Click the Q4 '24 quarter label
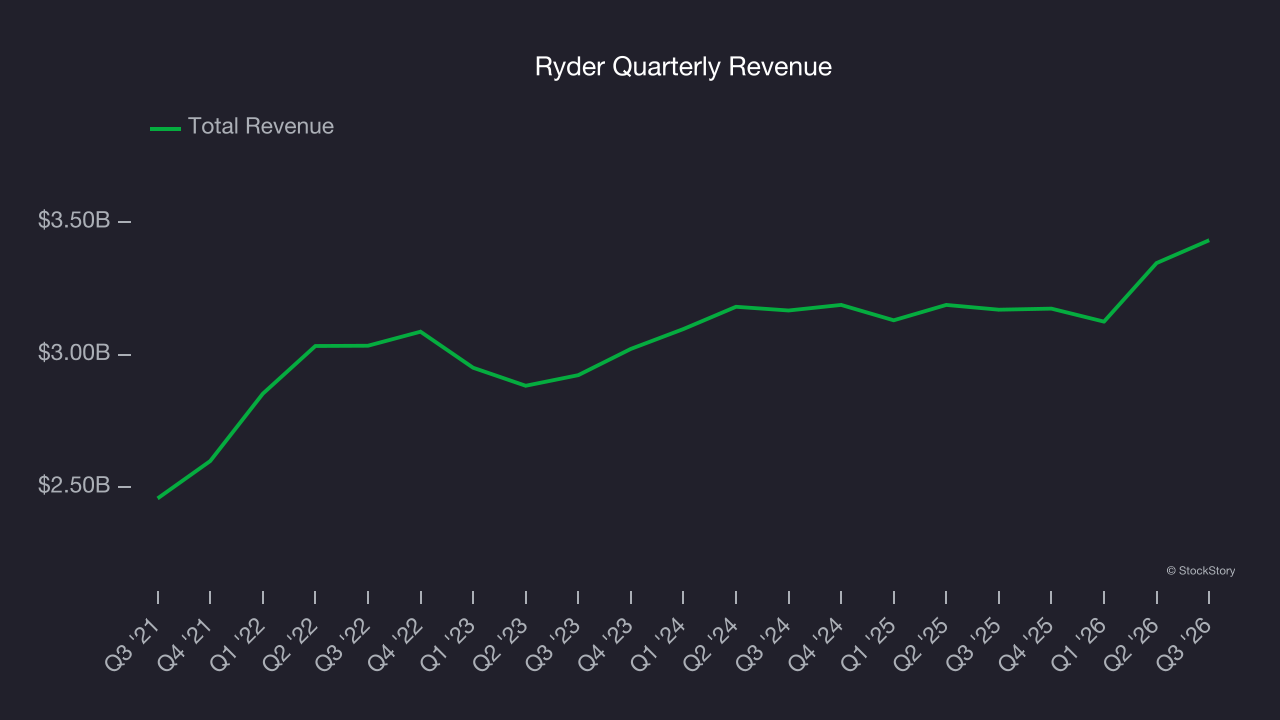Screen dimensions: 1280x720 pyautogui.click(x=815, y=644)
